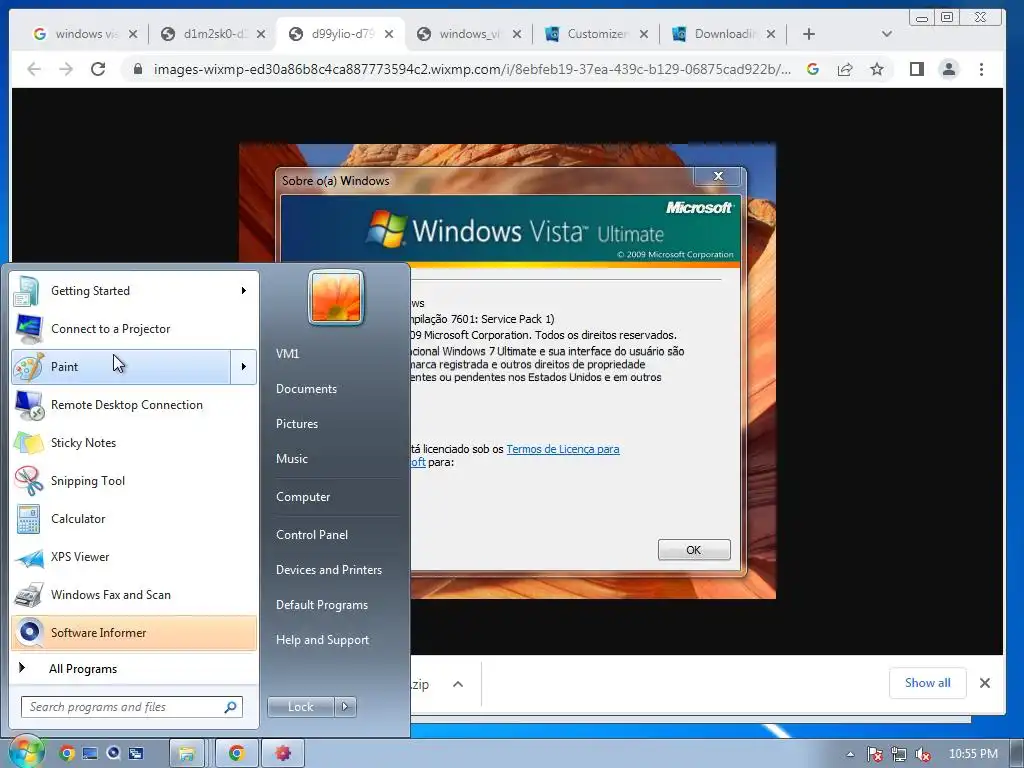Click the search magnifier icon in the Start menu
Image resolution: width=1024 pixels, height=768 pixels.
231,707
